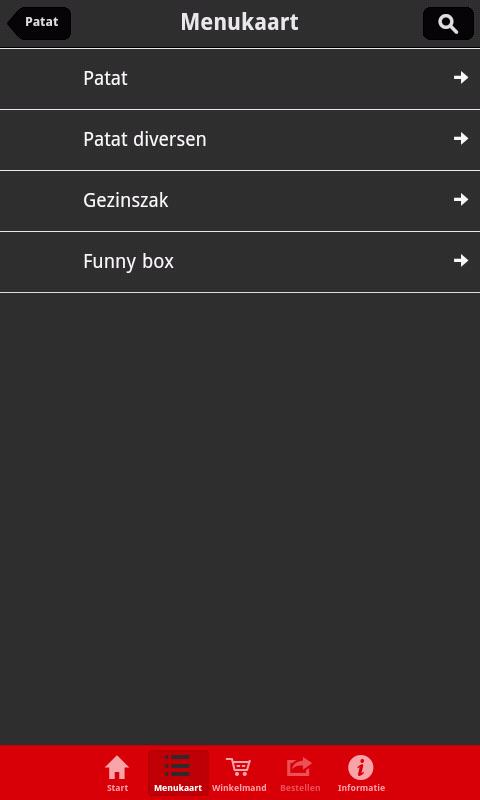Go to the Start tab label
The height and width of the screenshot is (800, 480).
117,788
